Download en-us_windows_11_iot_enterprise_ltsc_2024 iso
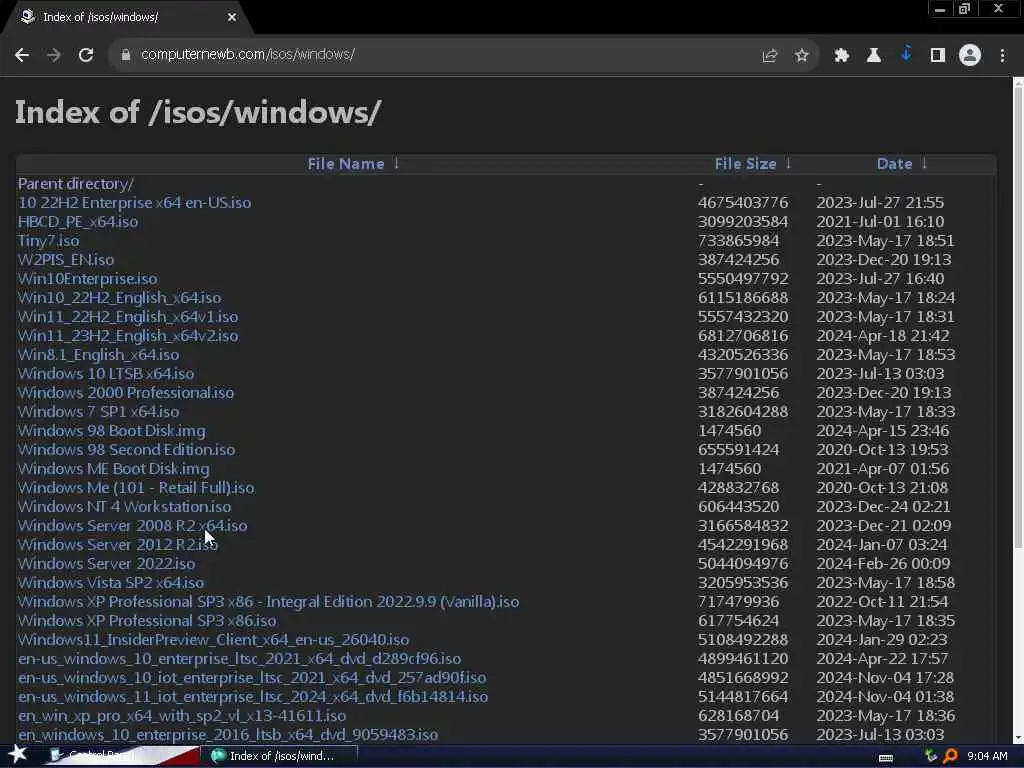Viewport: 1024px width, 768px height. click(x=253, y=696)
